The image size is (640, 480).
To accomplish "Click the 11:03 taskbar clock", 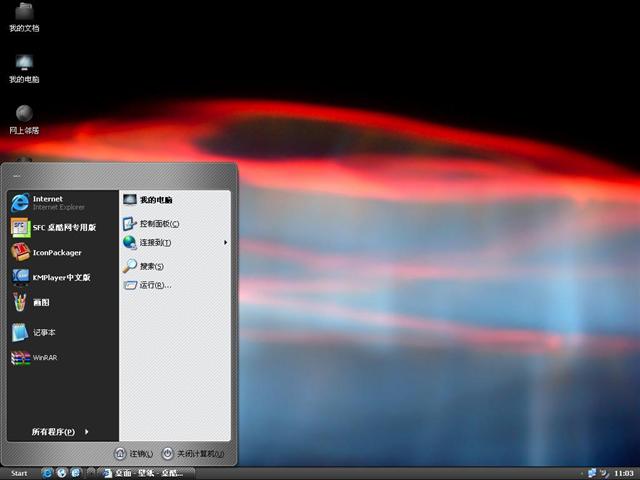I will pos(624,473).
